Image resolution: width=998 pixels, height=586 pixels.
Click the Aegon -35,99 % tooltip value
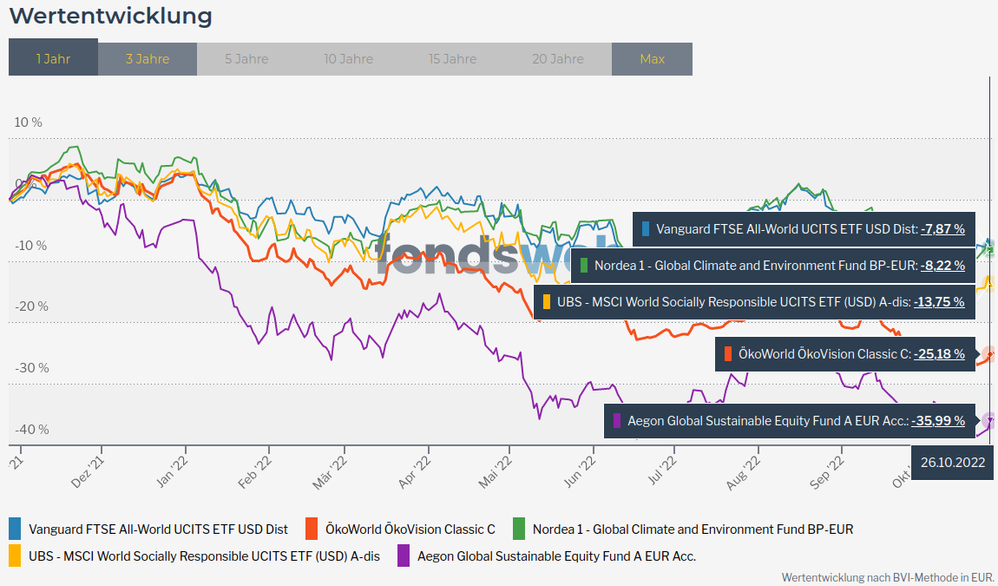point(942,421)
